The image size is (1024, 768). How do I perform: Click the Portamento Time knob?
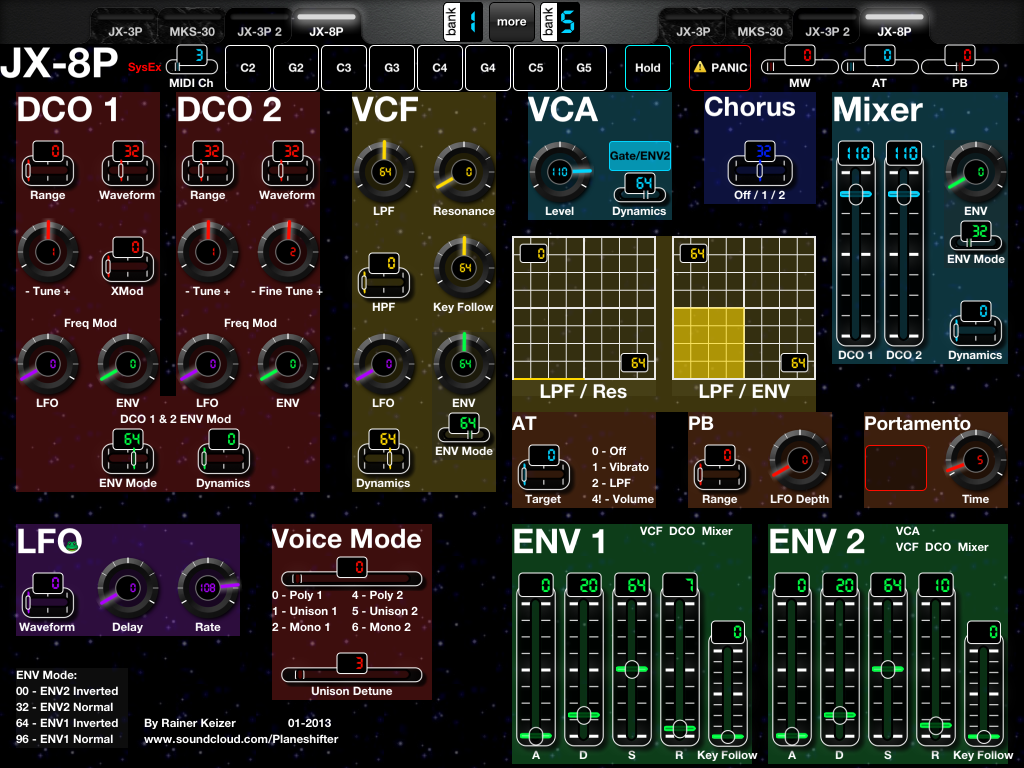click(x=976, y=460)
